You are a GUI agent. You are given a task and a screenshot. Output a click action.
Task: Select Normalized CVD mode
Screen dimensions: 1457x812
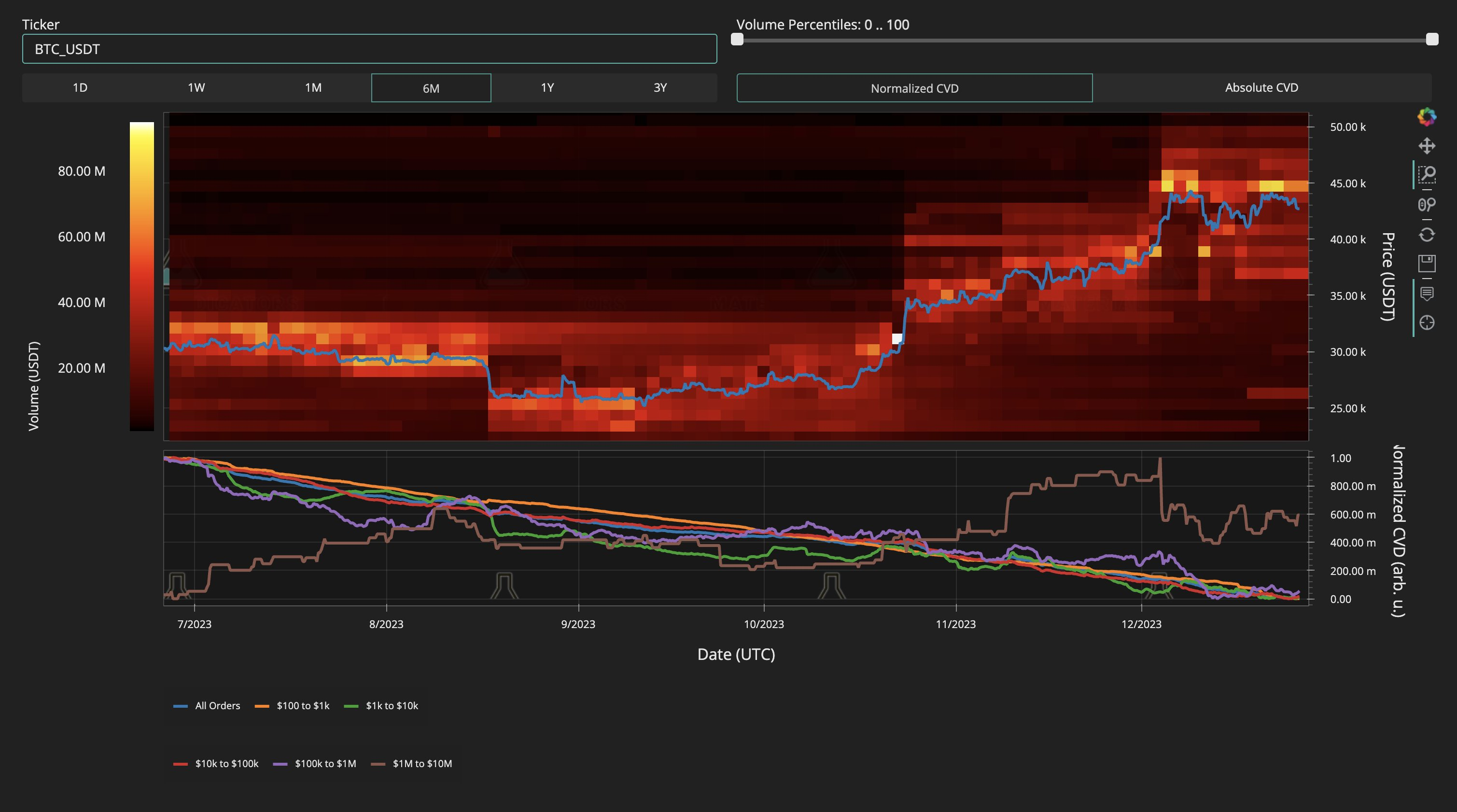click(x=914, y=88)
